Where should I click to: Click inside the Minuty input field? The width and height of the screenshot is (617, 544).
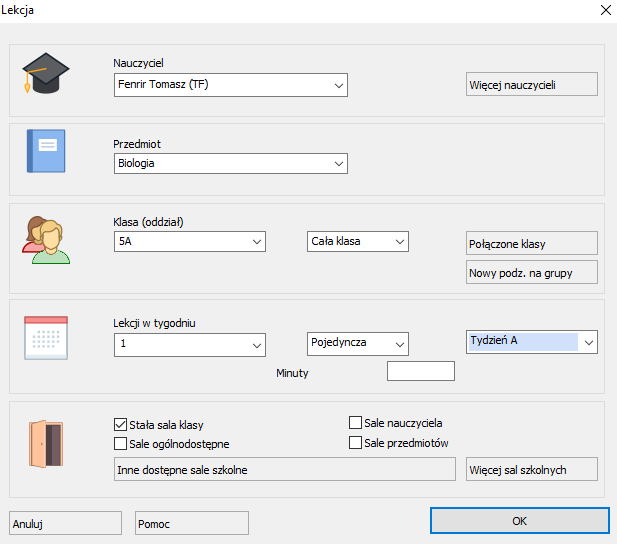[421, 371]
